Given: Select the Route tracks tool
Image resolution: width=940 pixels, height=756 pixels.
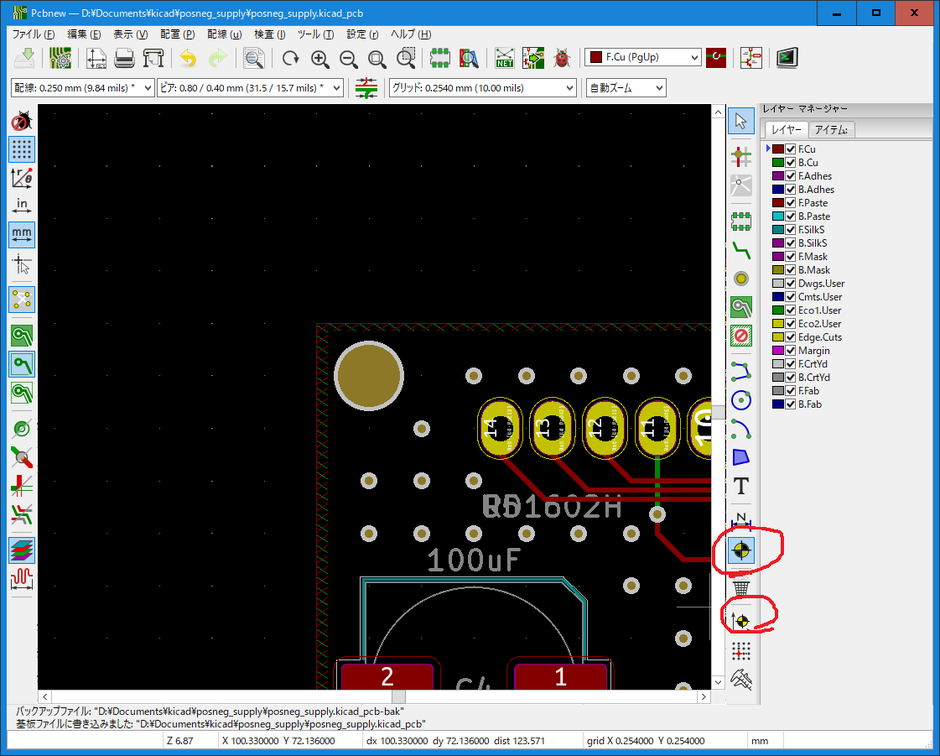Looking at the screenshot, I should point(742,249).
